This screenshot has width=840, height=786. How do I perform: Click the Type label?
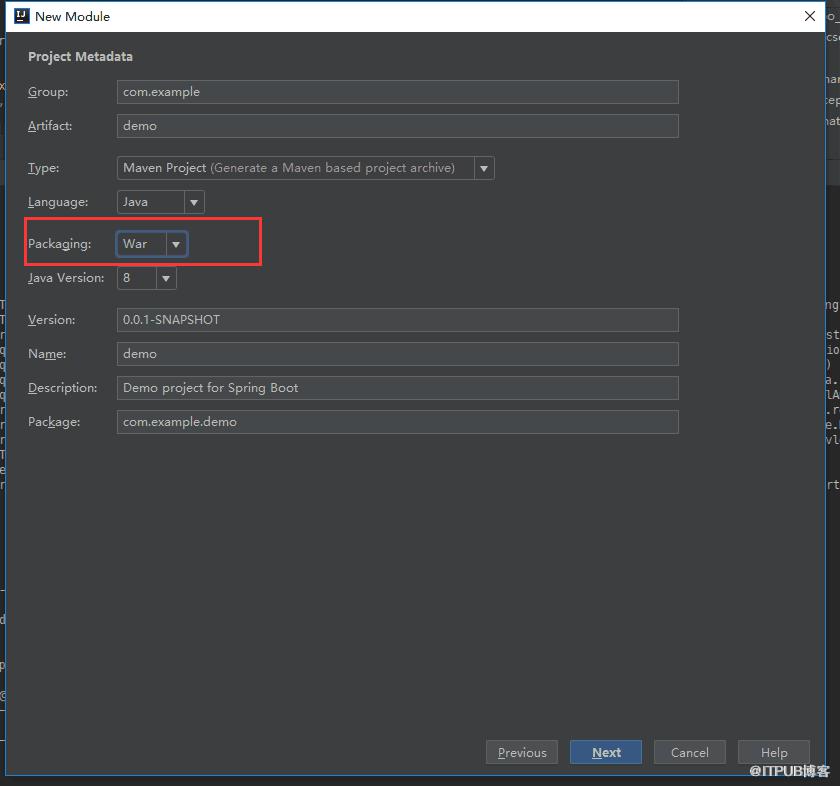[x=43, y=168]
